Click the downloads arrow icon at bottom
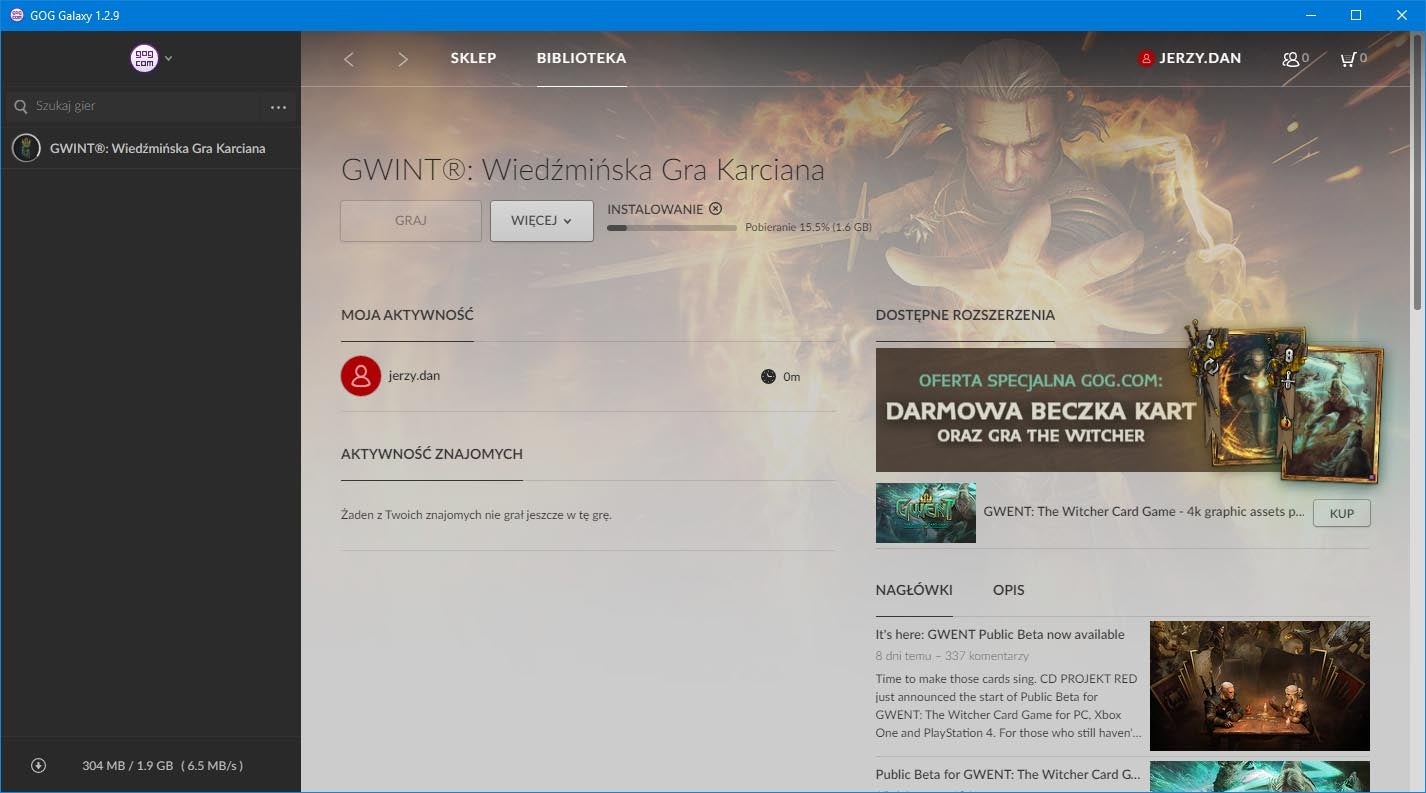Viewport: 1426px width, 793px height. pyautogui.click(x=38, y=765)
